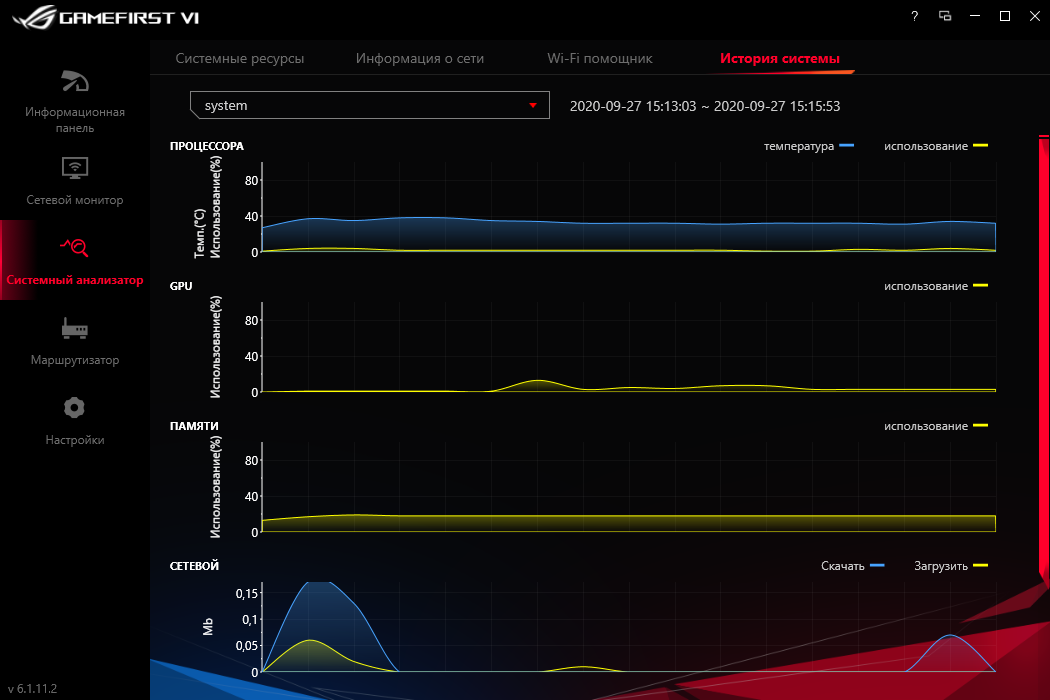Click the ПАМЯТИ chart title

tap(194, 426)
